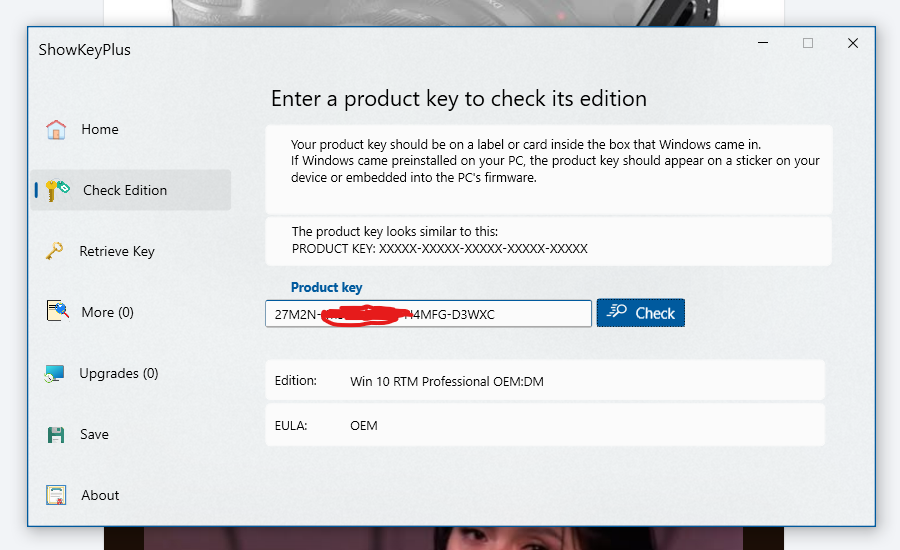Maximize the ShowKeyPlus window
Viewport: 900px width, 550px height.
pos(808,43)
